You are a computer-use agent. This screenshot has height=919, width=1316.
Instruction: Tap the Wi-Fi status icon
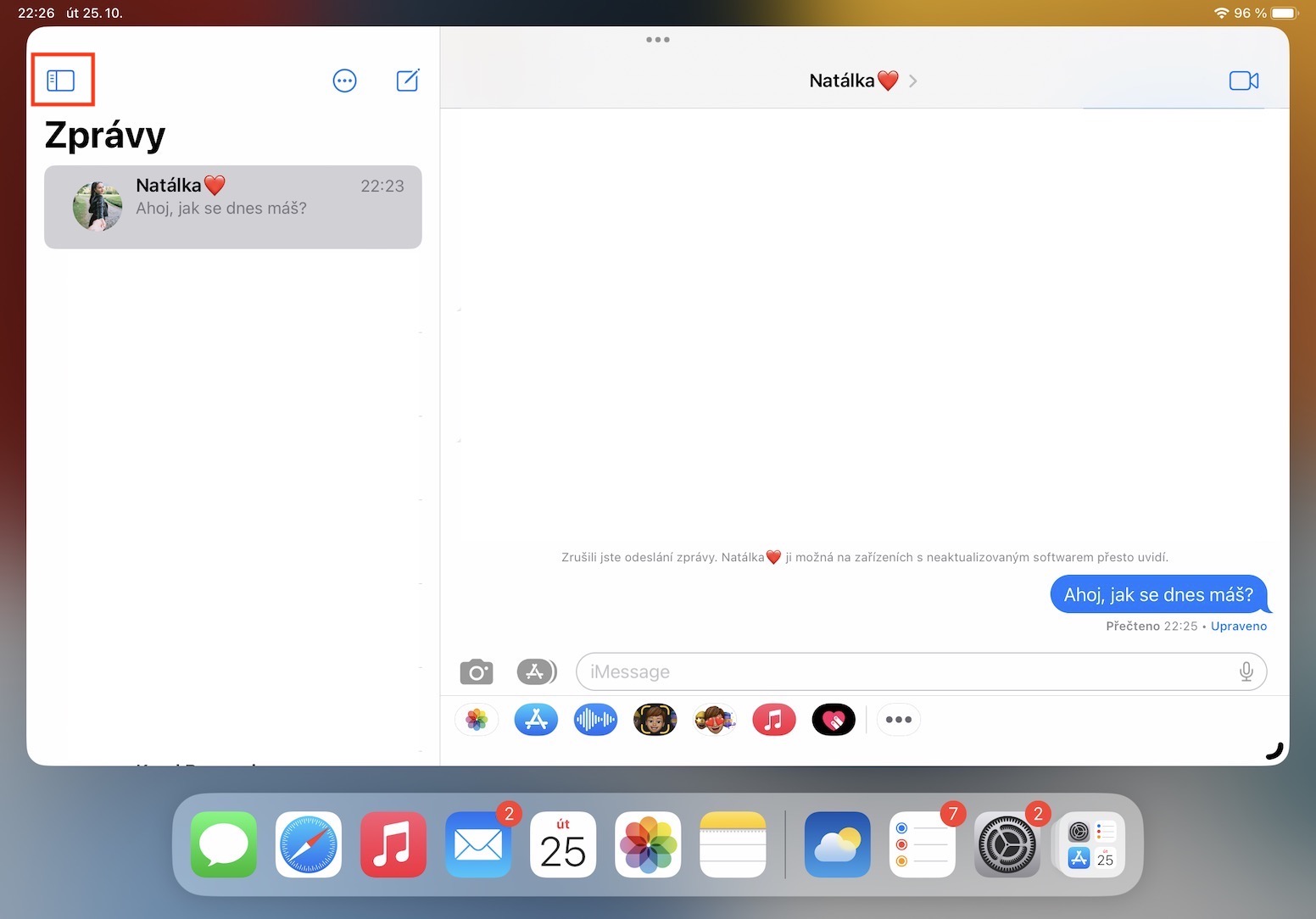coord(1222,13)
